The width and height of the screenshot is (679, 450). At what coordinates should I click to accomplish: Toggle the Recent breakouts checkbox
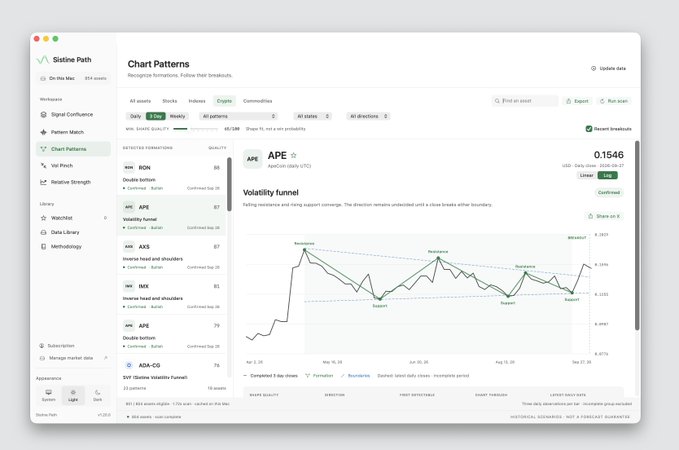[x=588, y=129]
